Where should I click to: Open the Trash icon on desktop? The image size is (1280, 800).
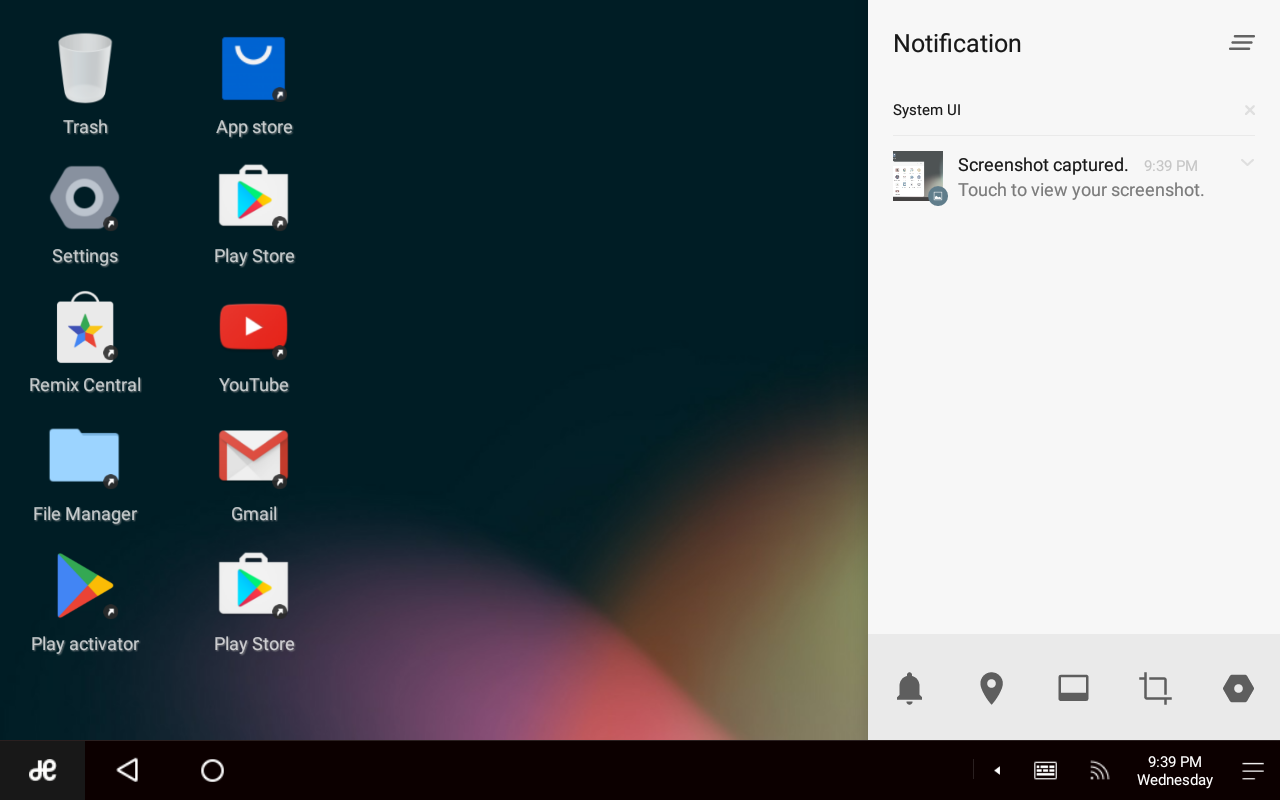pyautogui.click(x=85, y=70)
